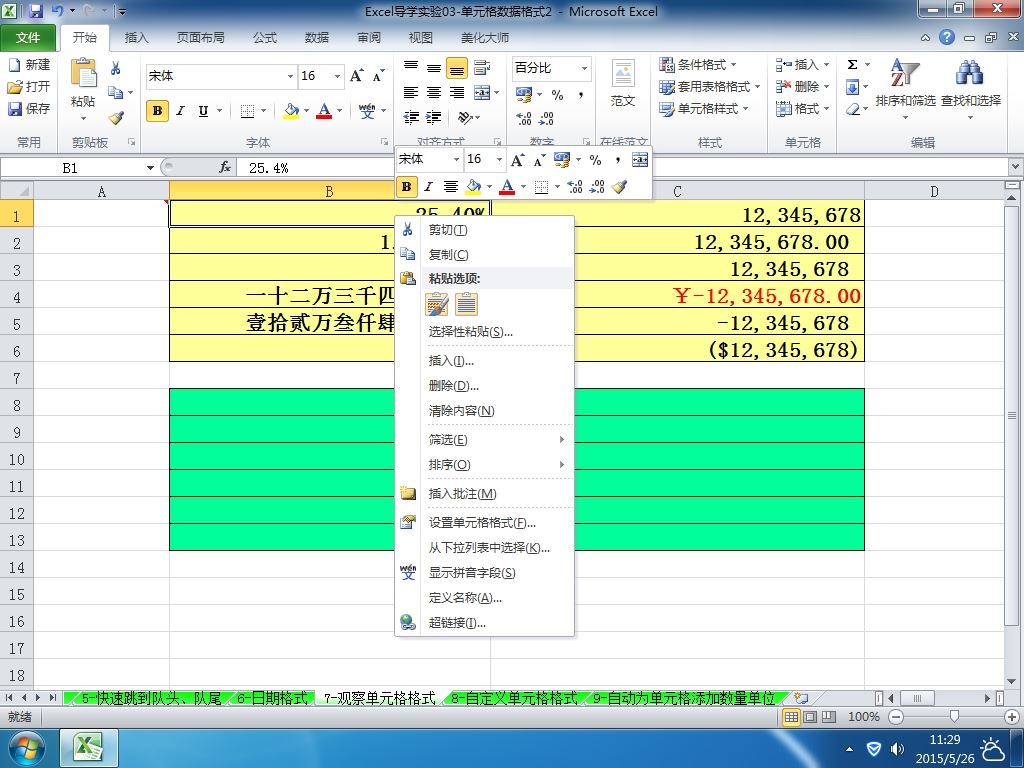The image size is (1024, 768).
Task: Open the 公式 ribbon tab
Action: [x=264, y=38]
